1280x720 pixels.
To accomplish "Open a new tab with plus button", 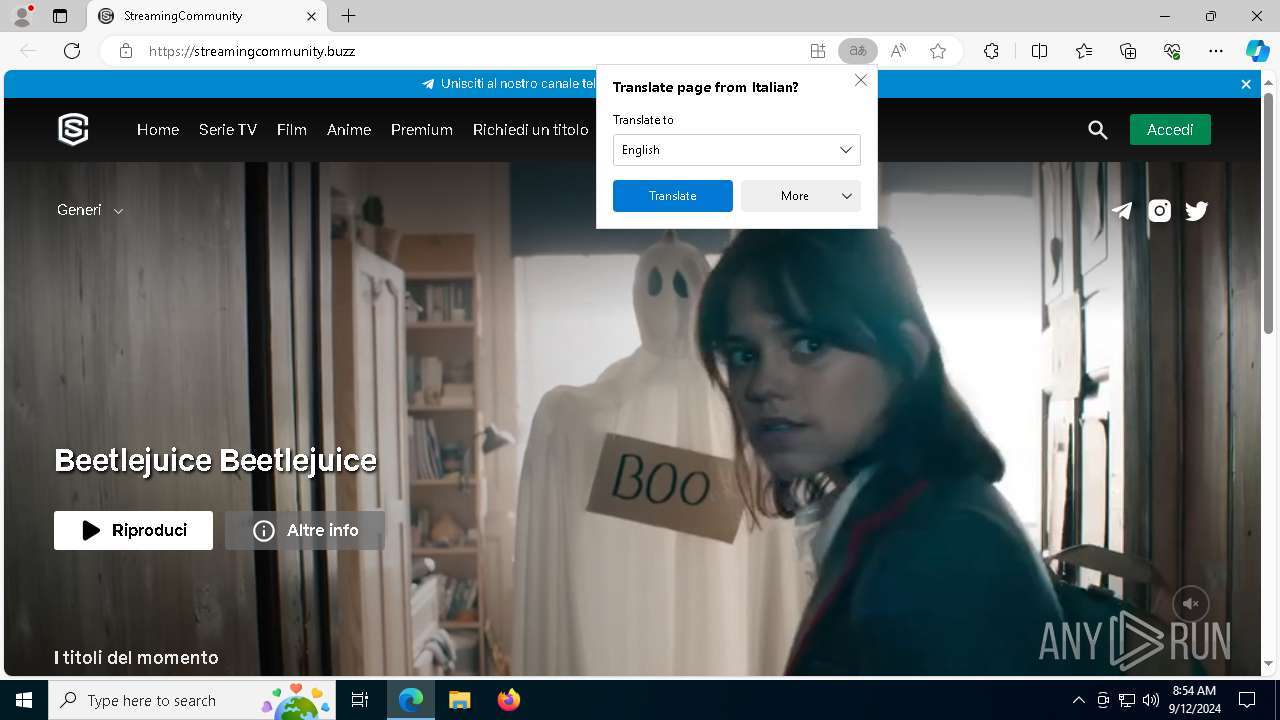I will [x=348, y=16].
